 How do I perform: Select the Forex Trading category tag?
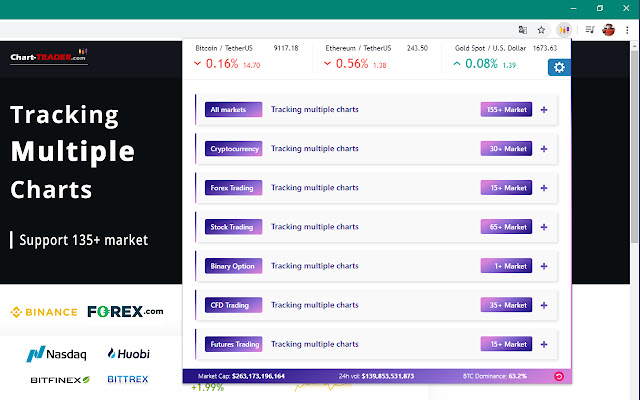pyautogui.click(x=233, y=188)
